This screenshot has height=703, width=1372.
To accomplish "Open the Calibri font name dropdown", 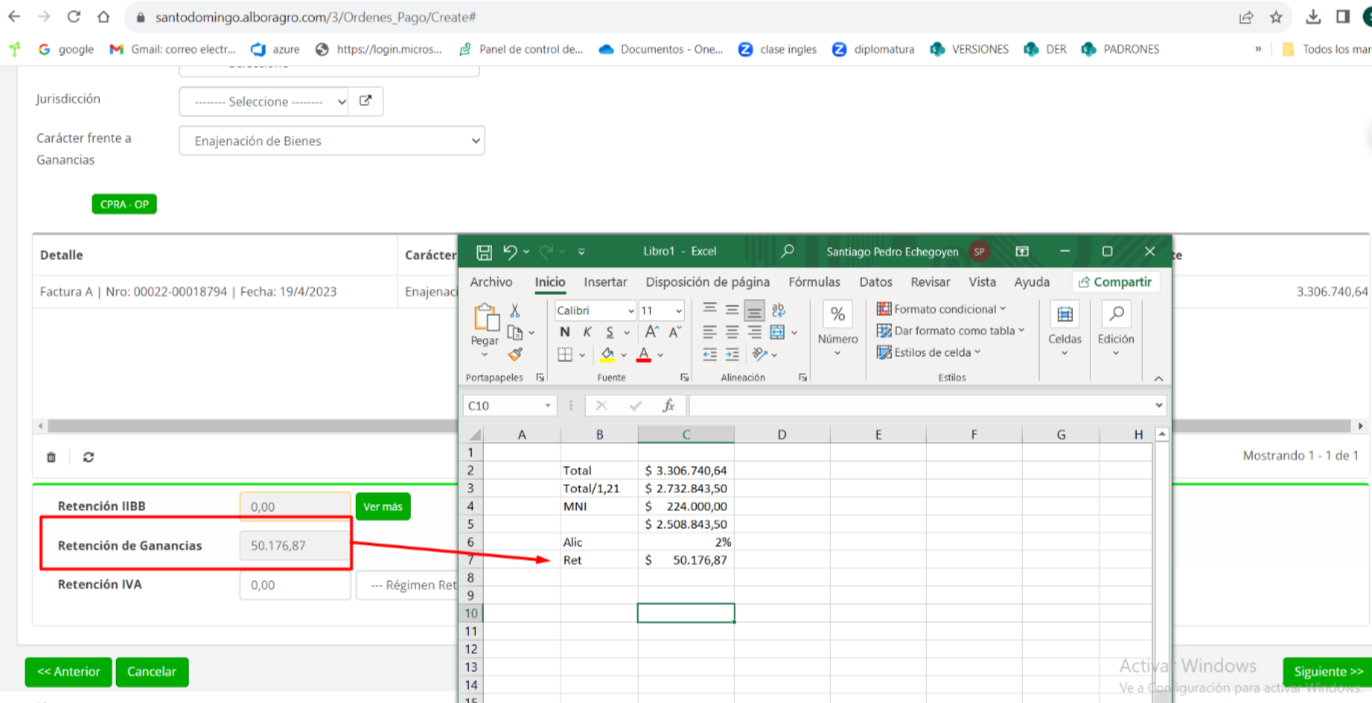I will [630, 311].
